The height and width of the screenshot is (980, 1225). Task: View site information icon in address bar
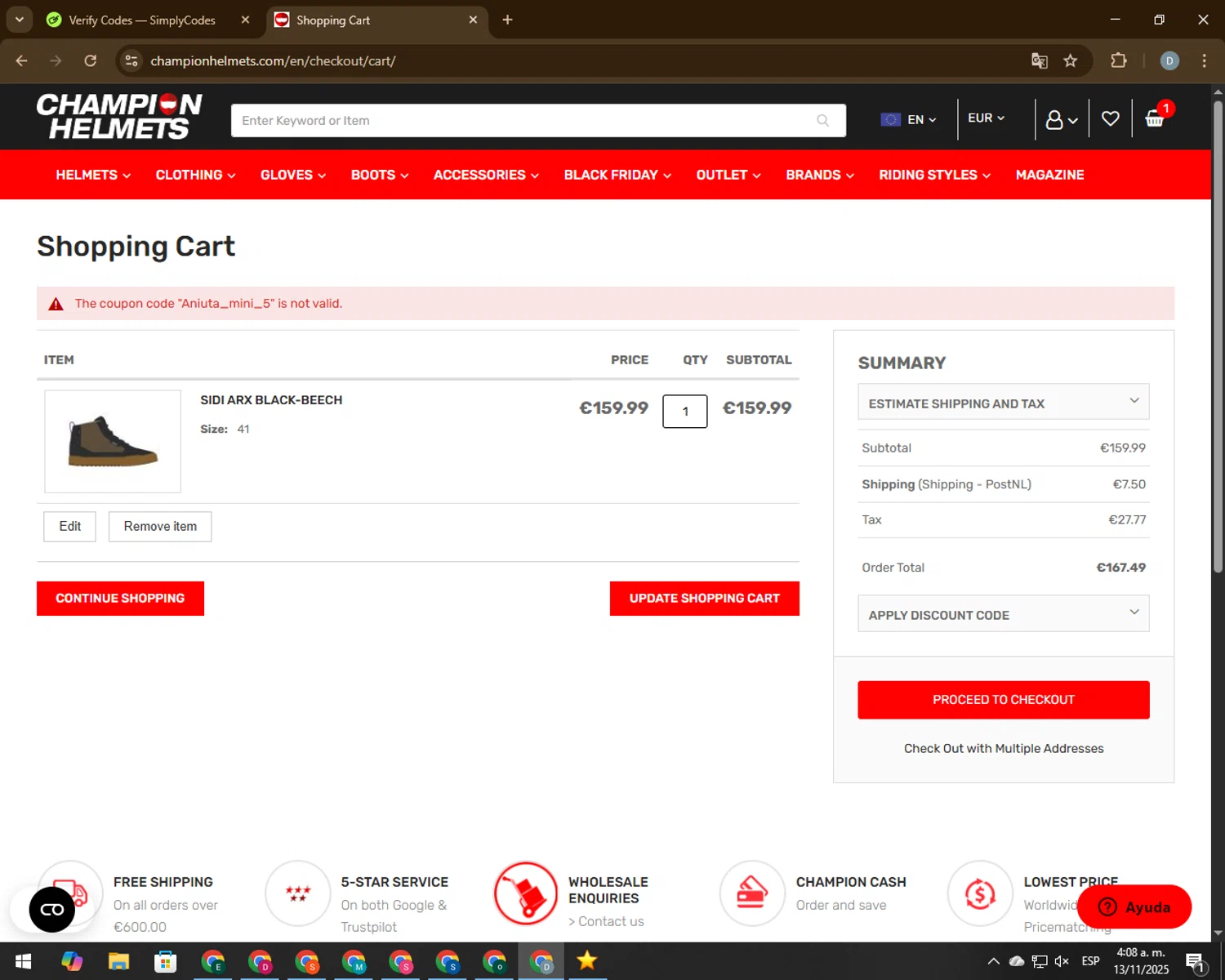(x=131, y=60)
